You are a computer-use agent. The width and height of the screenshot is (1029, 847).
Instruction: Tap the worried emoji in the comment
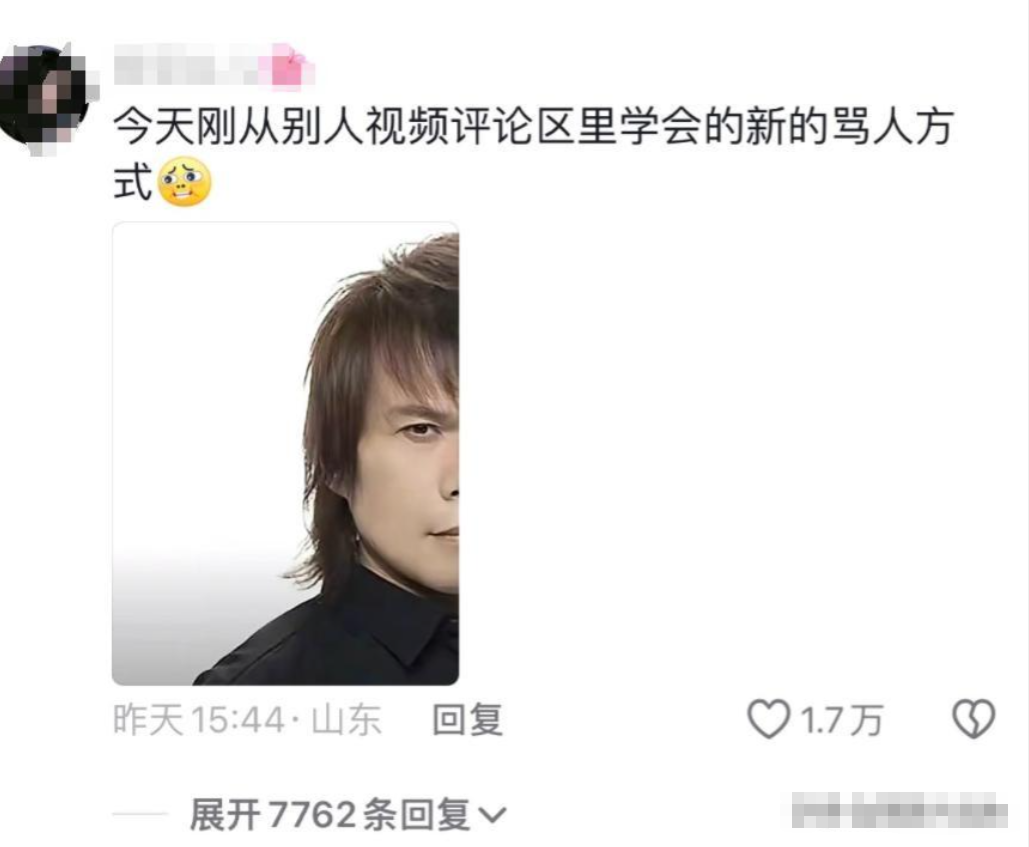pos(184,182)
